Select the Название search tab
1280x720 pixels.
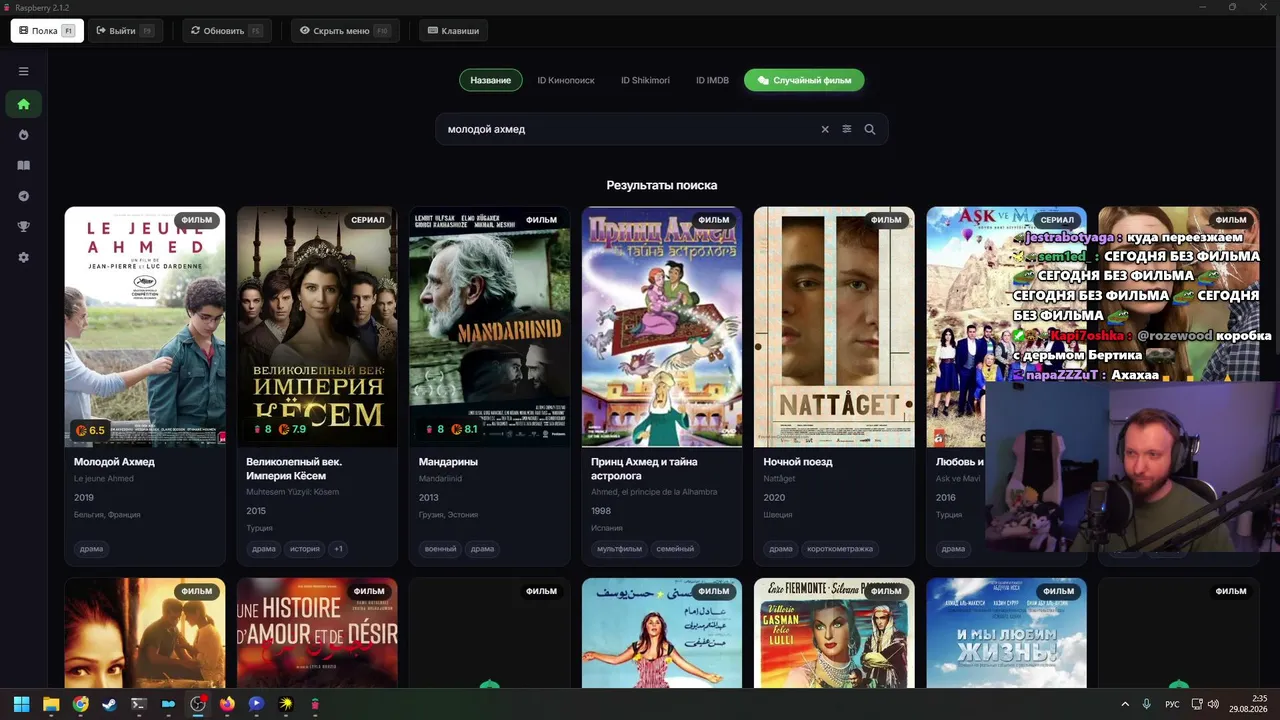click(491, 80)
